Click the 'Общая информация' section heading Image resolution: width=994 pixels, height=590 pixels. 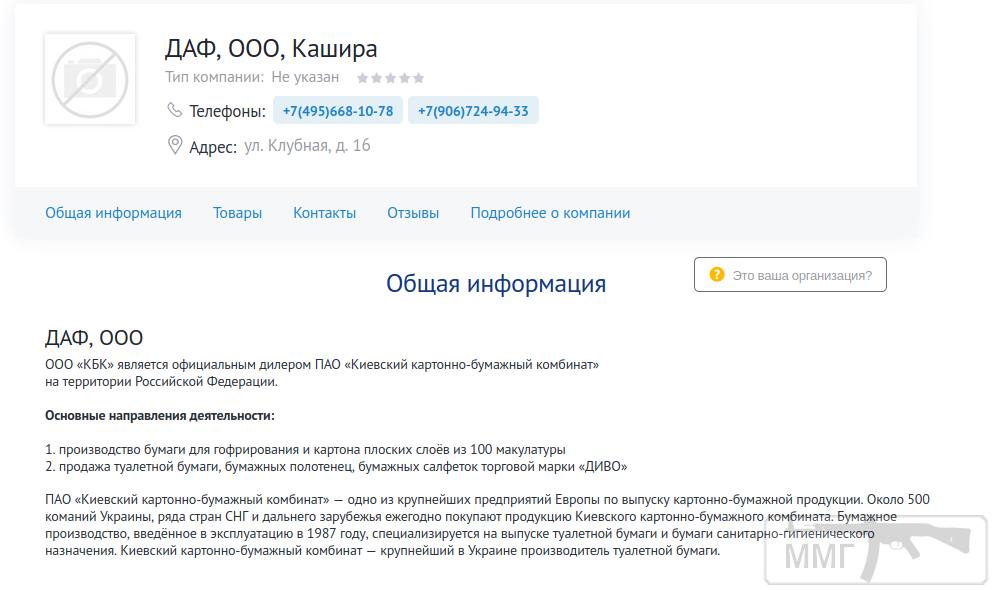pyautogui.click(x=496, y=283)
